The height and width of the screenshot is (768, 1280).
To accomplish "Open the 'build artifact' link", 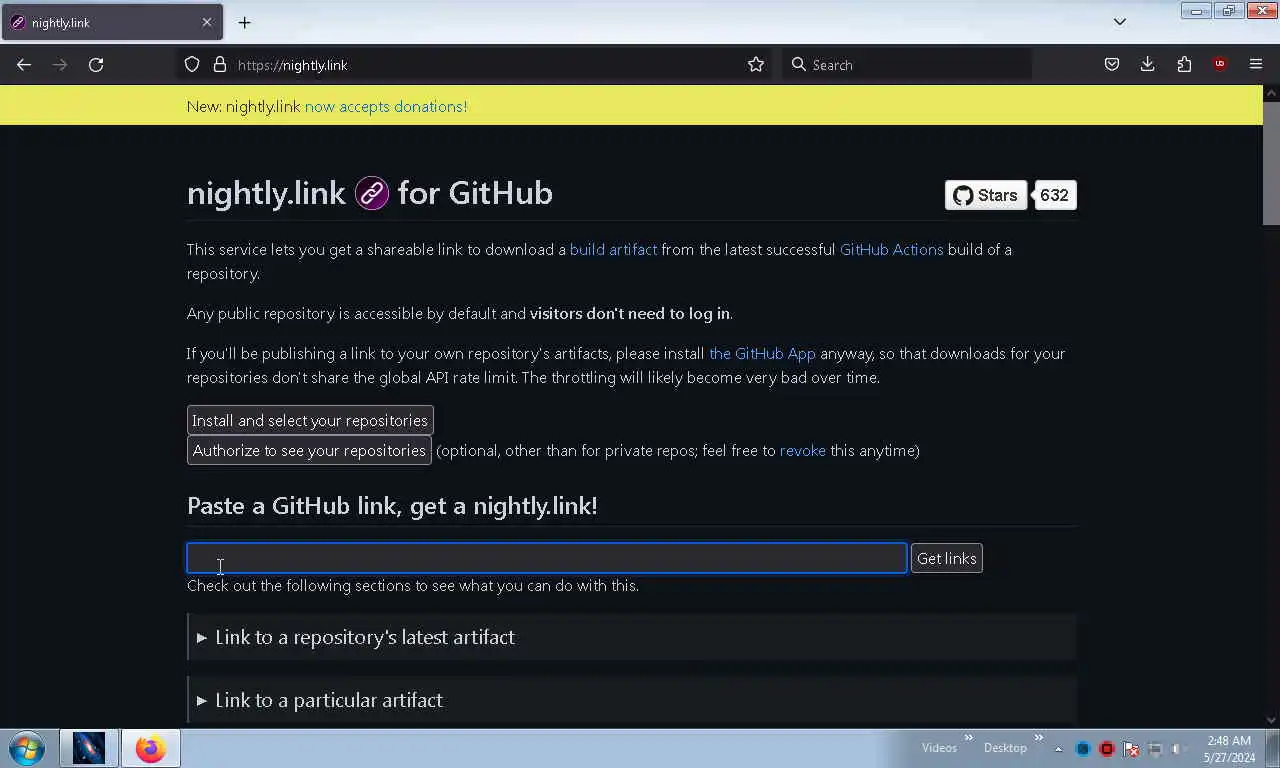I will tap(613, 249).
